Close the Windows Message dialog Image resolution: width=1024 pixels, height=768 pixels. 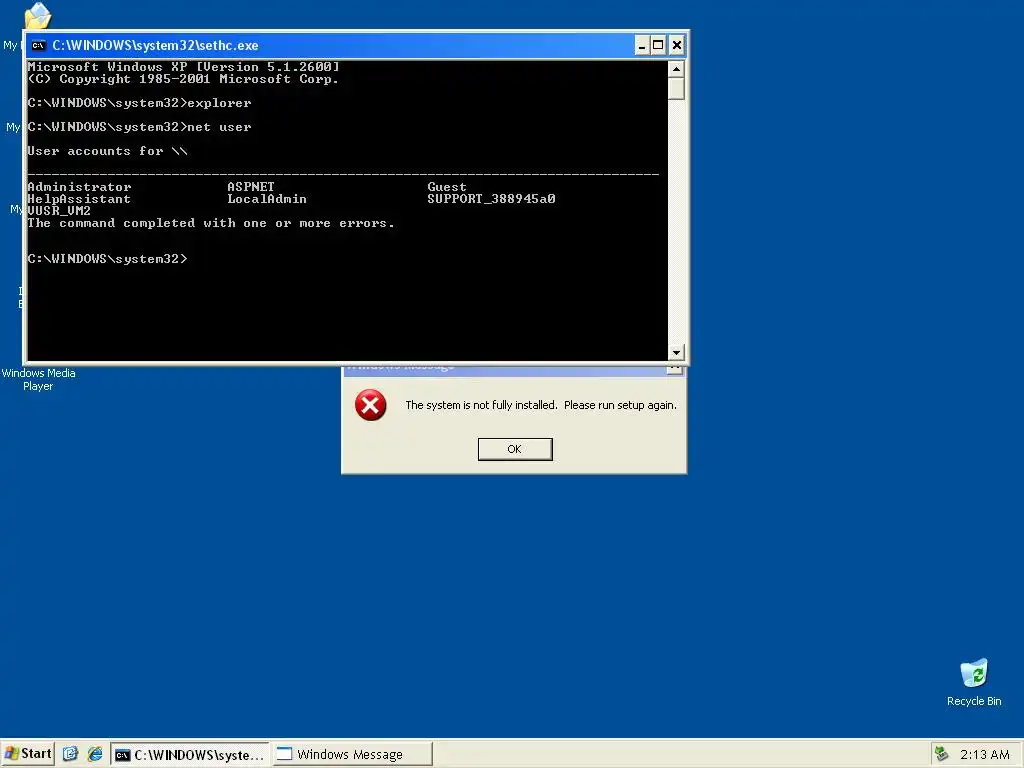tap(675, 369)
